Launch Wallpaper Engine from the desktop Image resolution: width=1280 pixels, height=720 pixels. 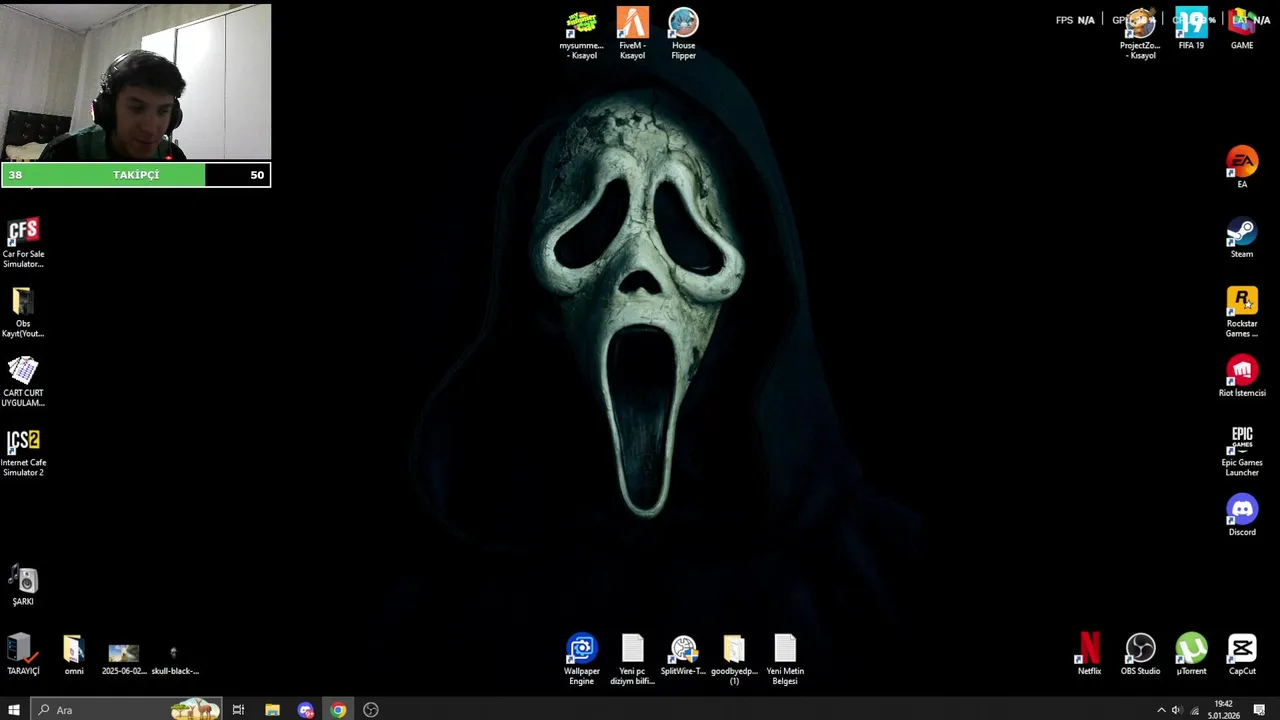click(x=581, y=659)
